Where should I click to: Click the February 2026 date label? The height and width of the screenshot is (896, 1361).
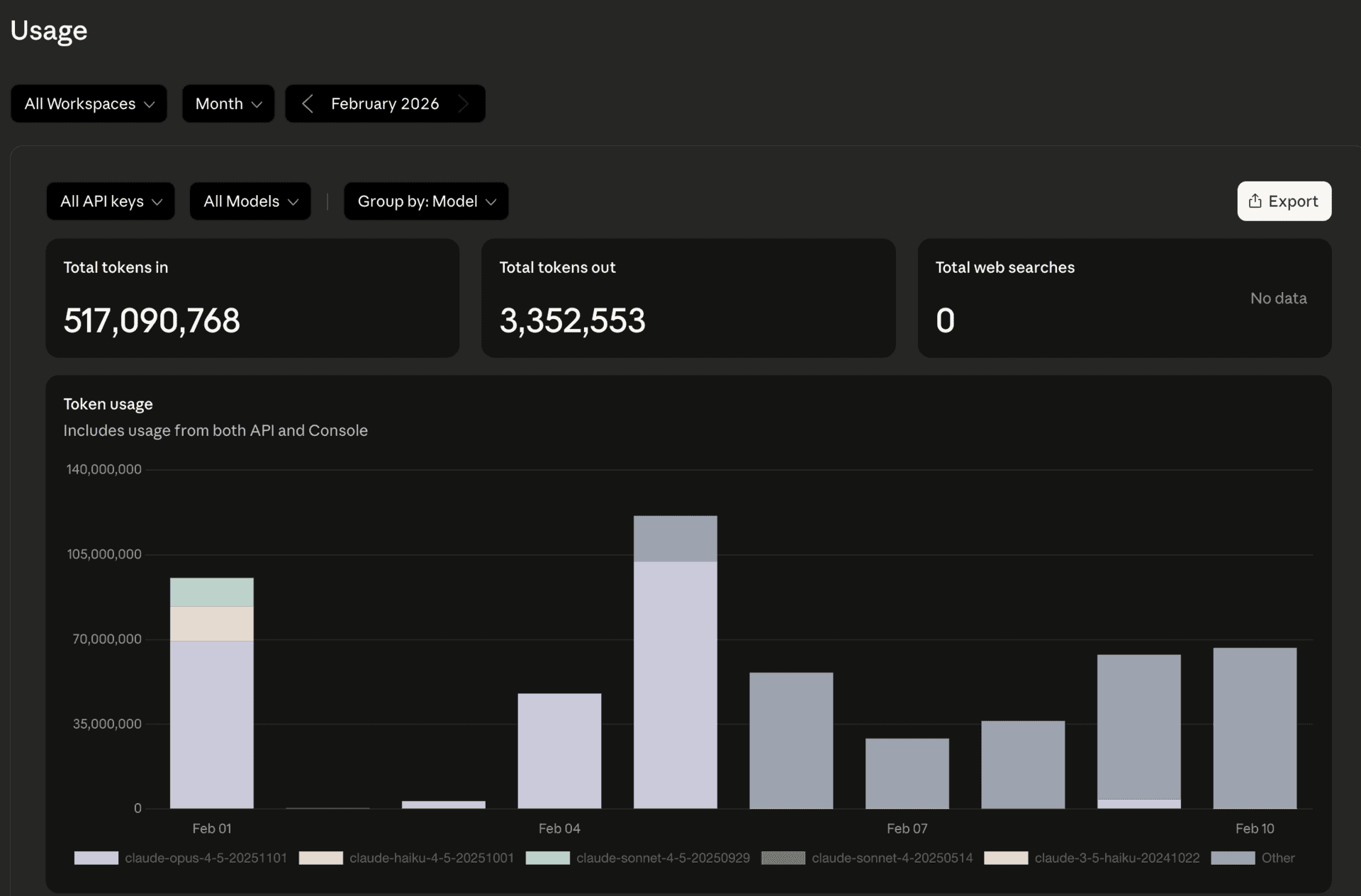pyautogui.click(x=385, y=103)
